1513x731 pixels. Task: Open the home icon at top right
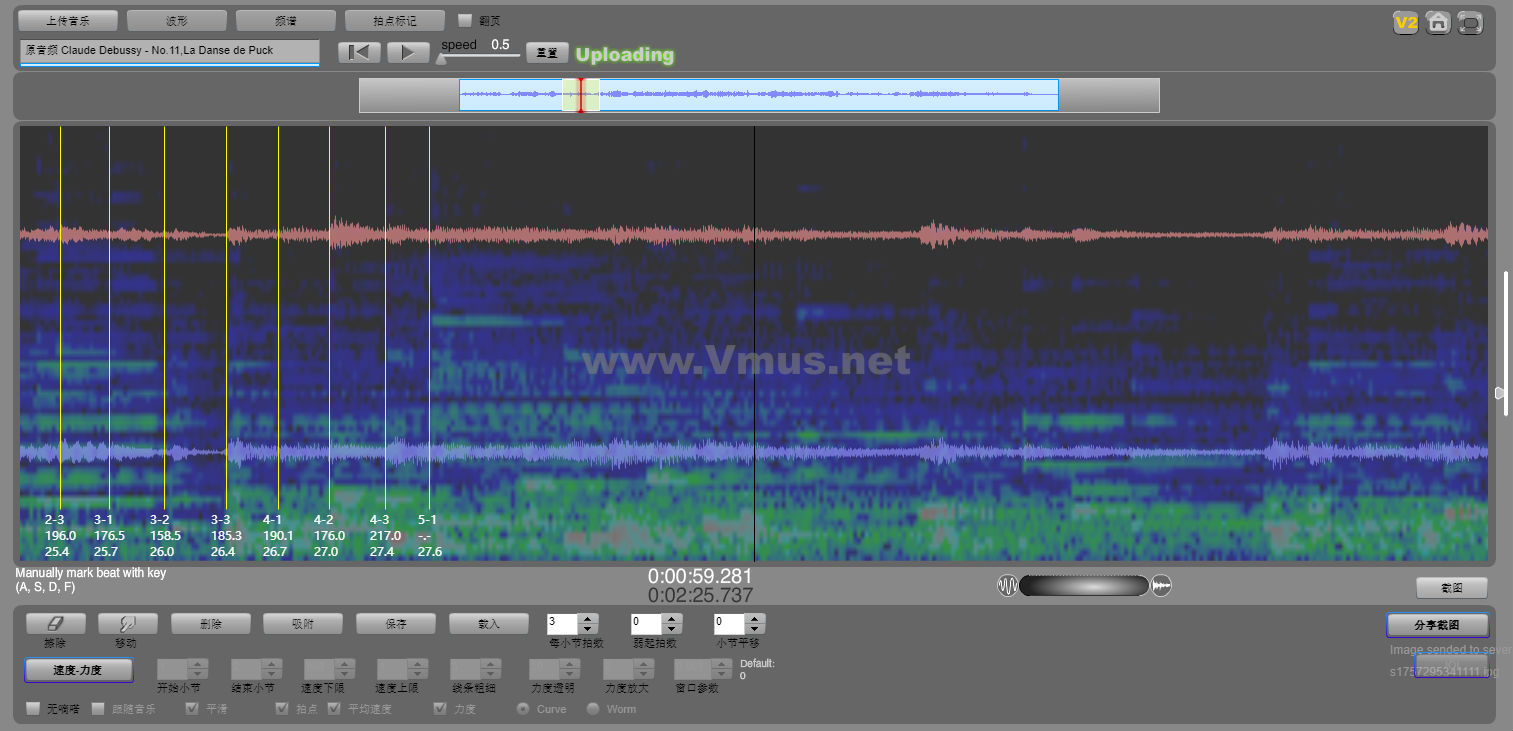1438,22
